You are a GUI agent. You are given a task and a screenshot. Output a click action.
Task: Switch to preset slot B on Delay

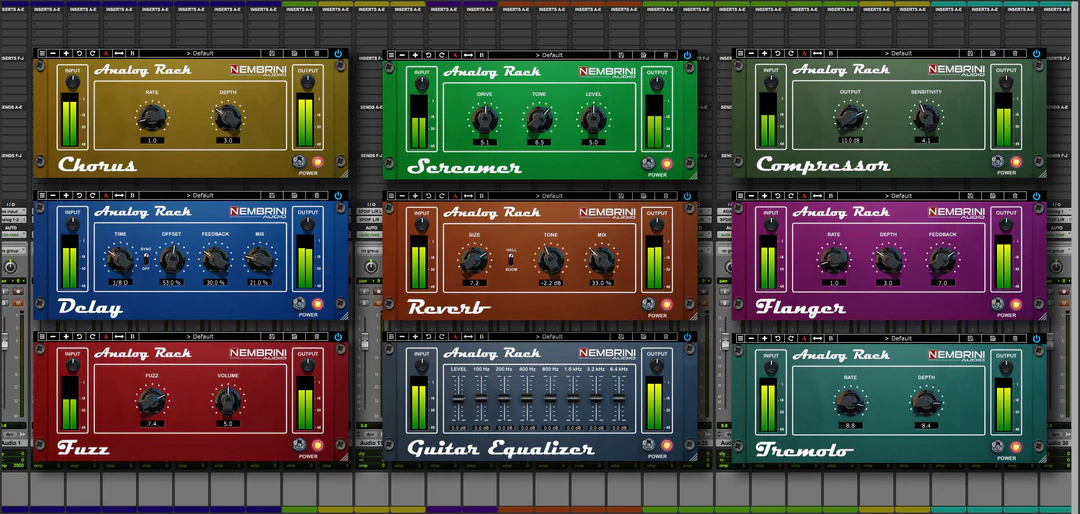[132, 195]
